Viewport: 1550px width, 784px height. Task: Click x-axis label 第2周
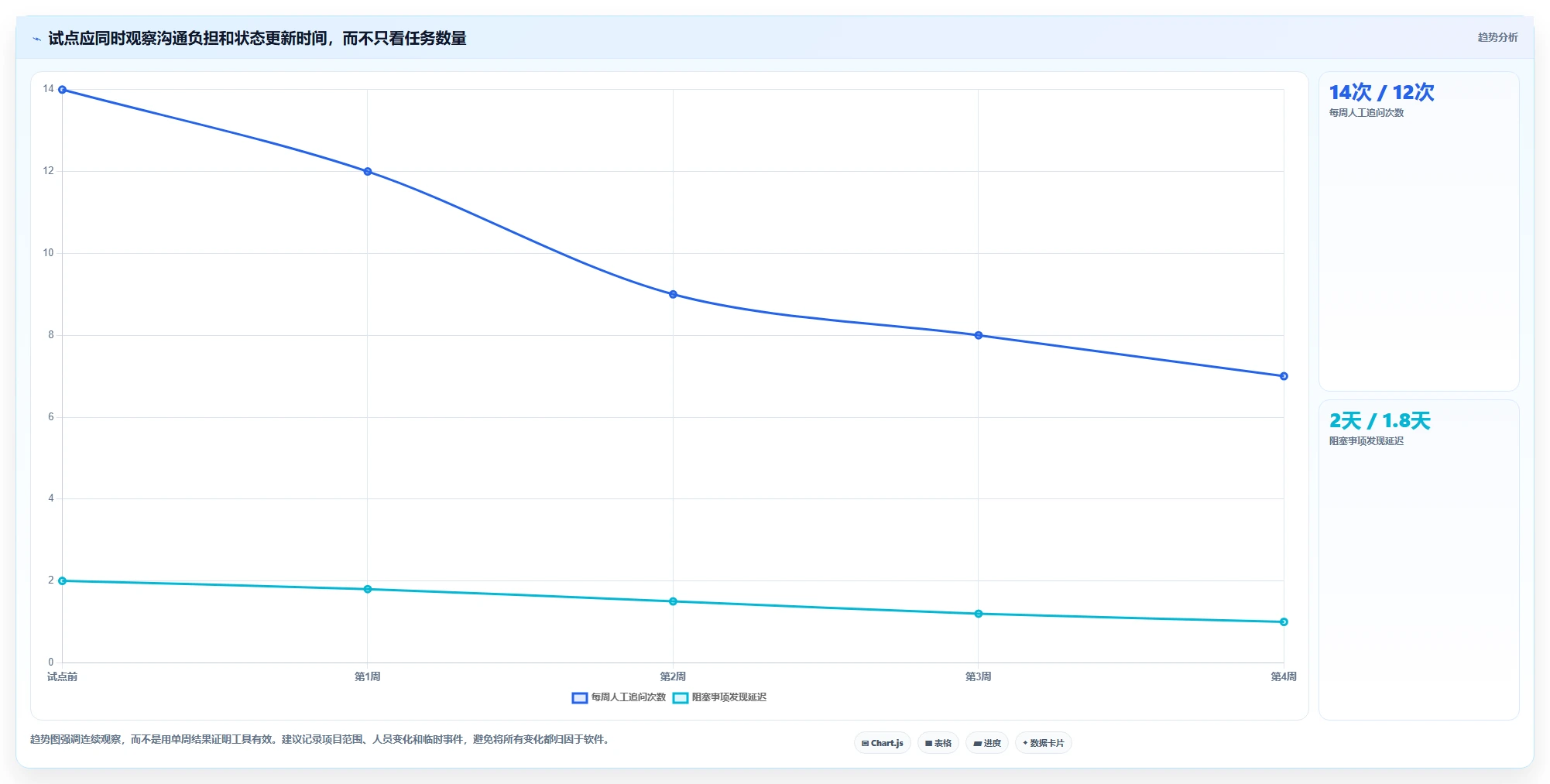click(673, 676)
